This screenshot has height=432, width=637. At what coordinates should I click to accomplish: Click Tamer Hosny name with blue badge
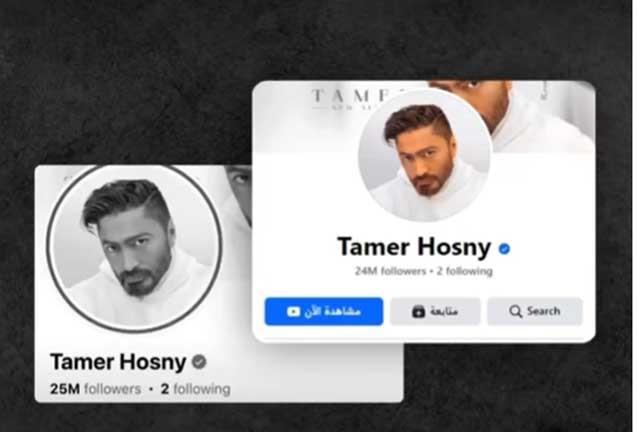point(414,247)
